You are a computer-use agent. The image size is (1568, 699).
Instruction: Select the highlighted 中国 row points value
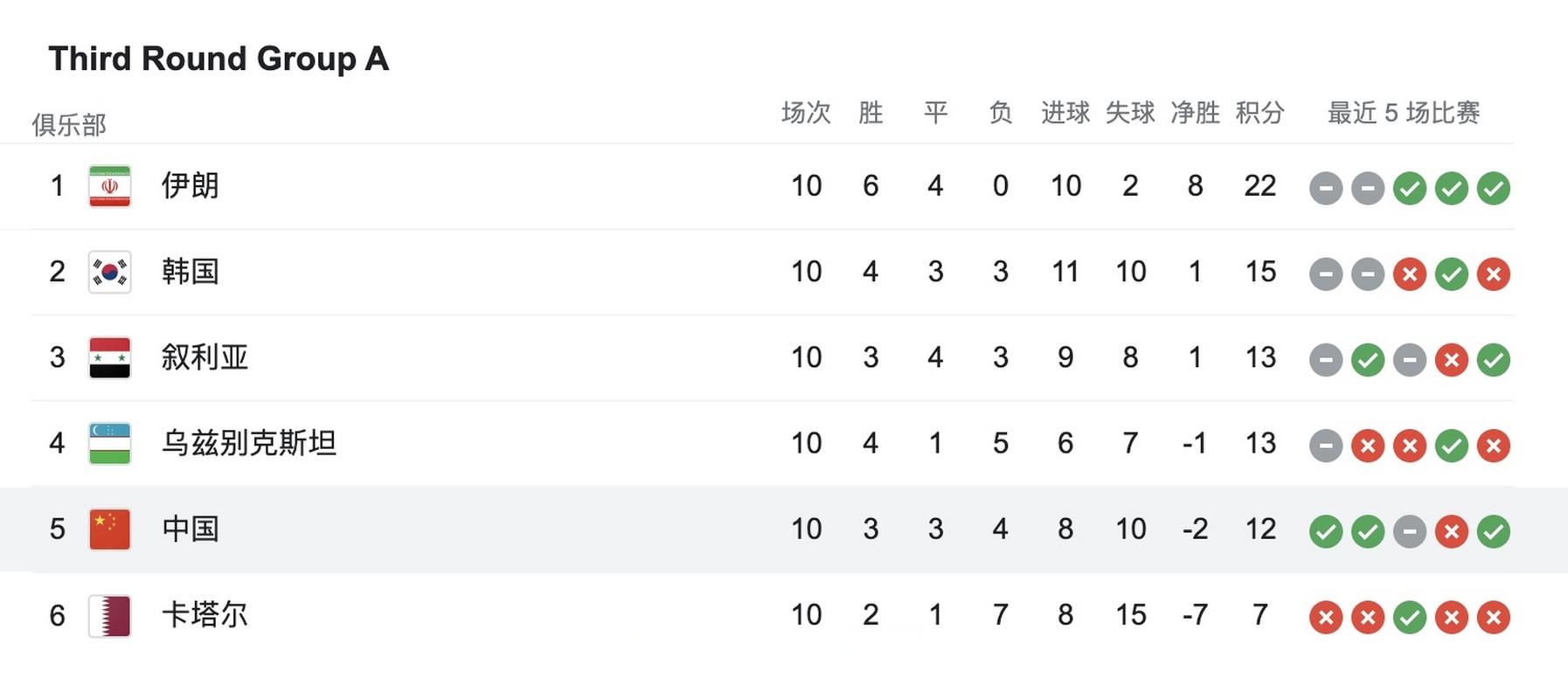(1260, 529)
